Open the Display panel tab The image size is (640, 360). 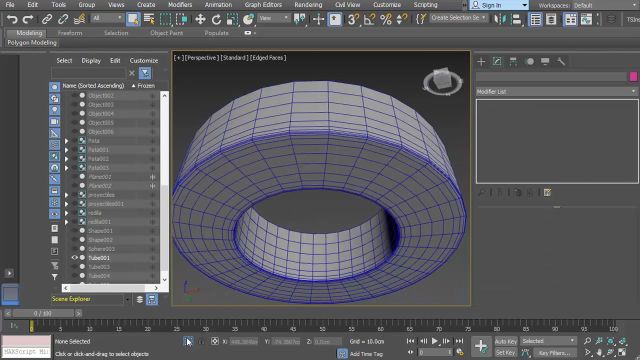point(545,62)
